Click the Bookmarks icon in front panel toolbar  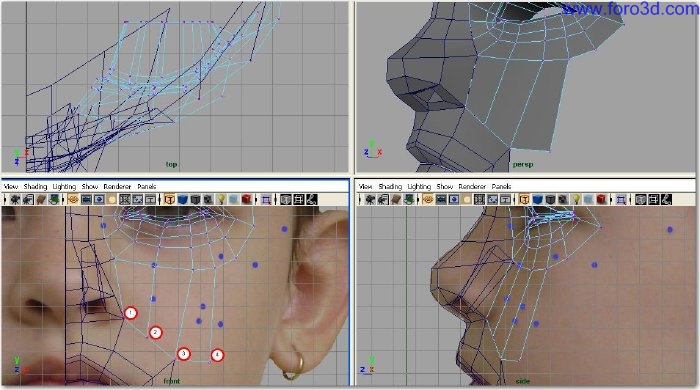(42, 199)
